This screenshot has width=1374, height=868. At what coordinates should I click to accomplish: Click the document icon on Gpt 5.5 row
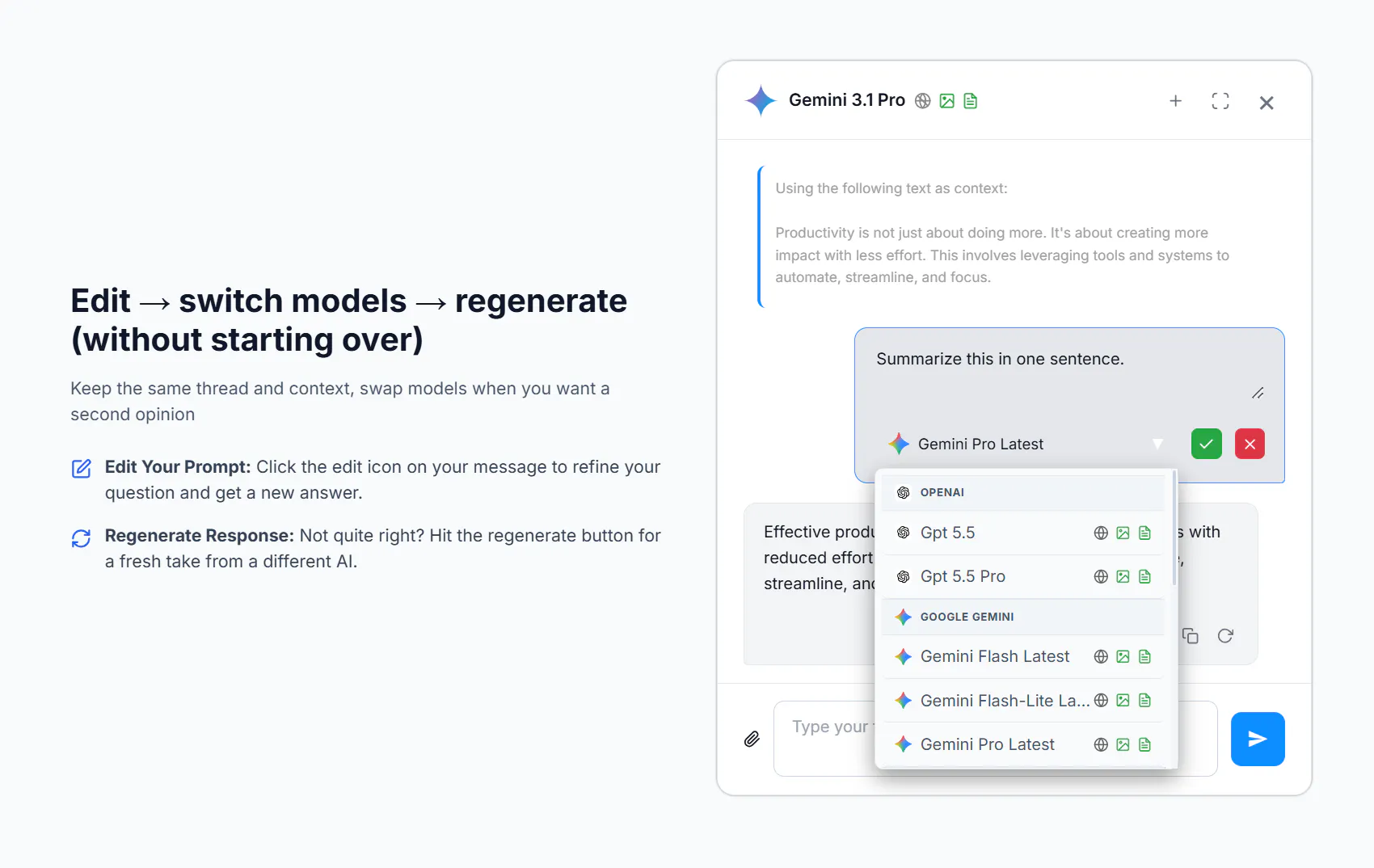coord(1144,533)
